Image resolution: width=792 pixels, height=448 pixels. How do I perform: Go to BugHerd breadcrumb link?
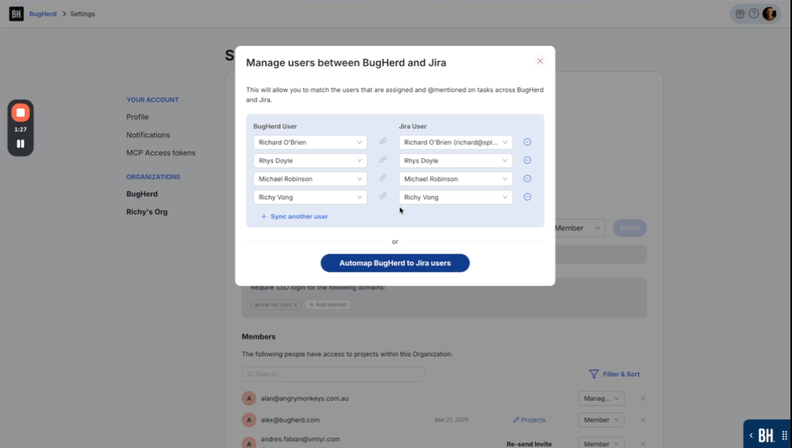[43, 14]
